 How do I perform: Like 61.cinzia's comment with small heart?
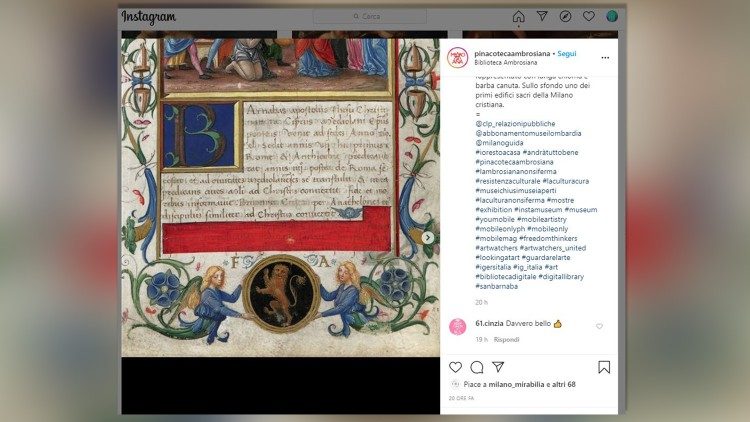599,326
